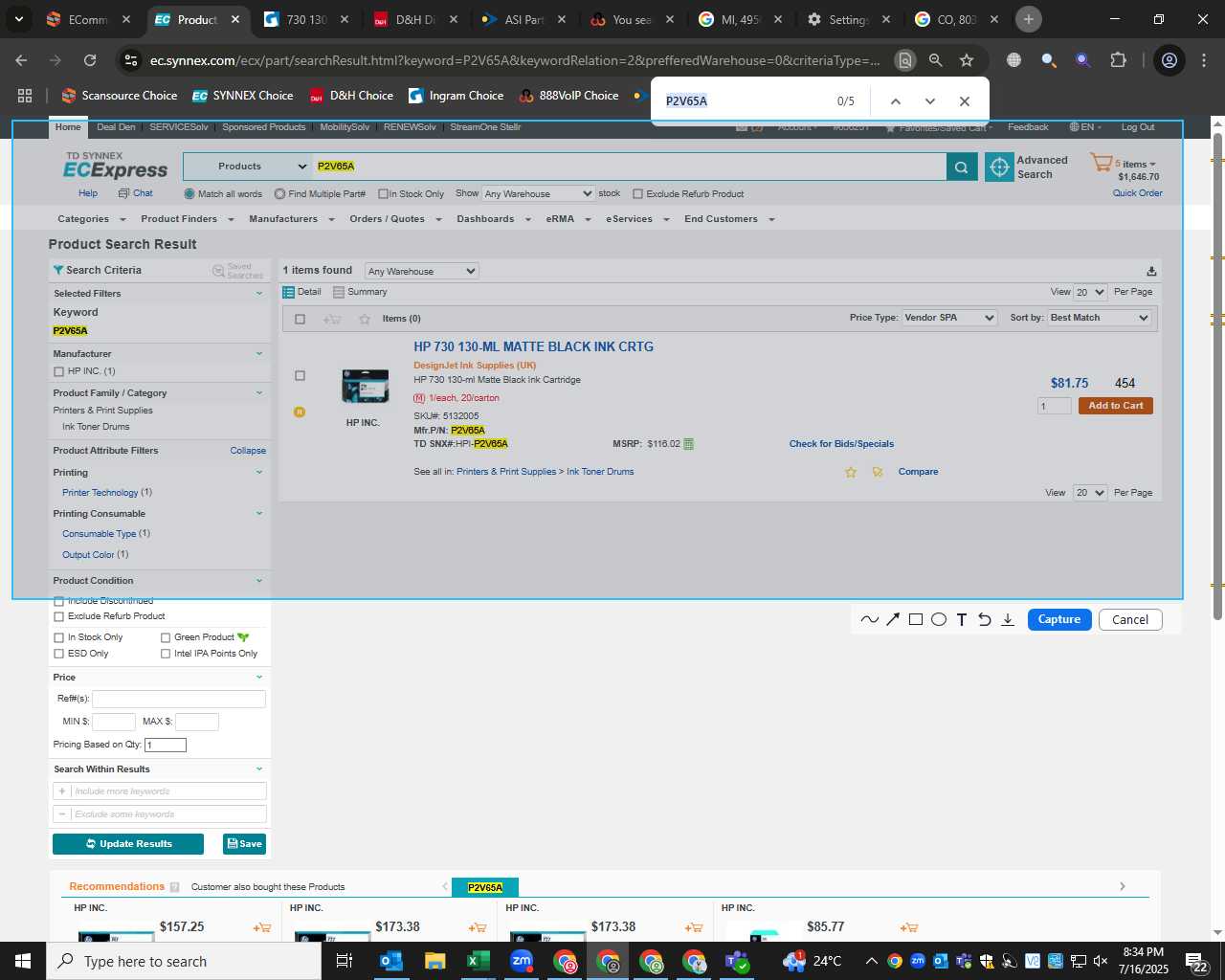The height and width of the screenshot is (980, 1225).
Task: Add recommended $85.77 item to cart icon
Action: click(x=909, y=927)
